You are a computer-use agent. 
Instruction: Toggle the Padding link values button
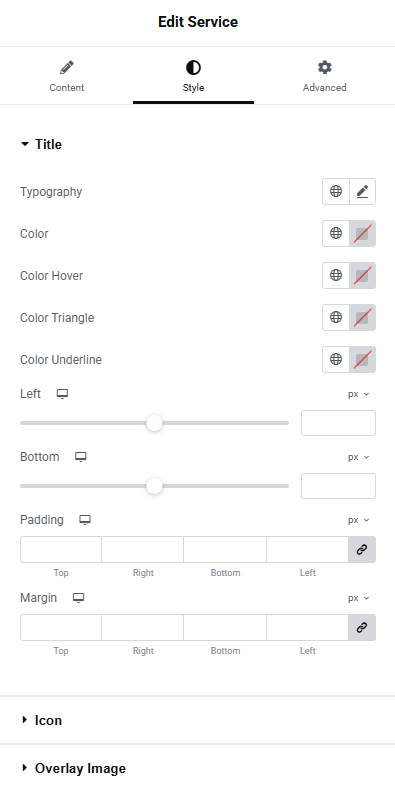362,549
